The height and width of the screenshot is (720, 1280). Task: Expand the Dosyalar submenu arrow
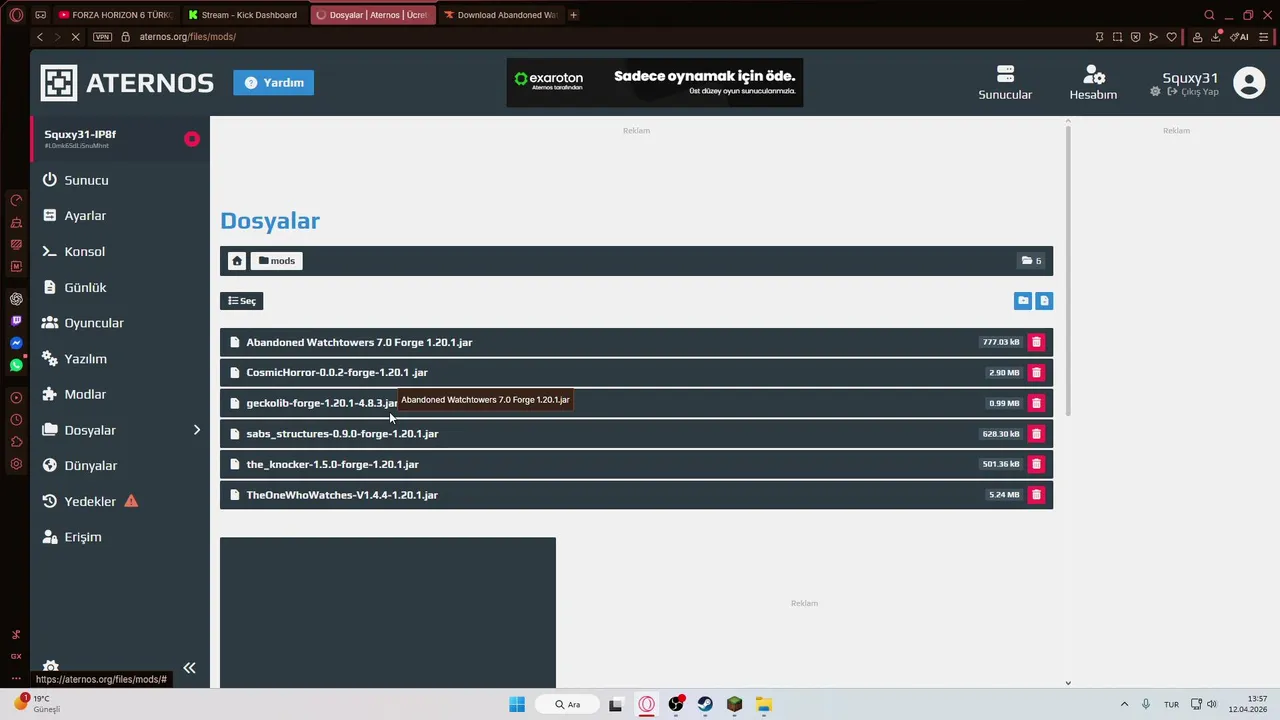pyautogui.click(x=196, y=430)
